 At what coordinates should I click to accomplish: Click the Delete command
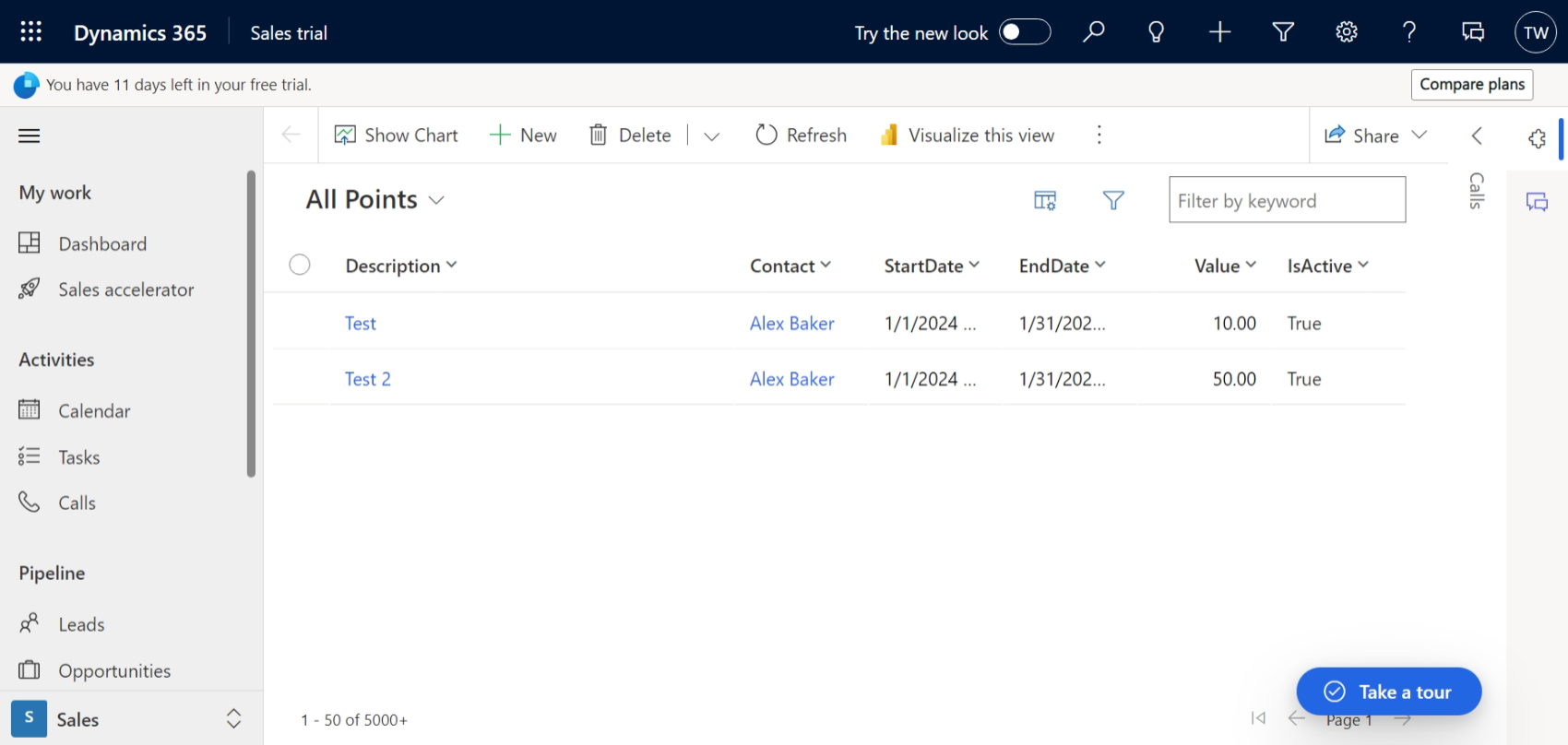click(x=630, y=136)
